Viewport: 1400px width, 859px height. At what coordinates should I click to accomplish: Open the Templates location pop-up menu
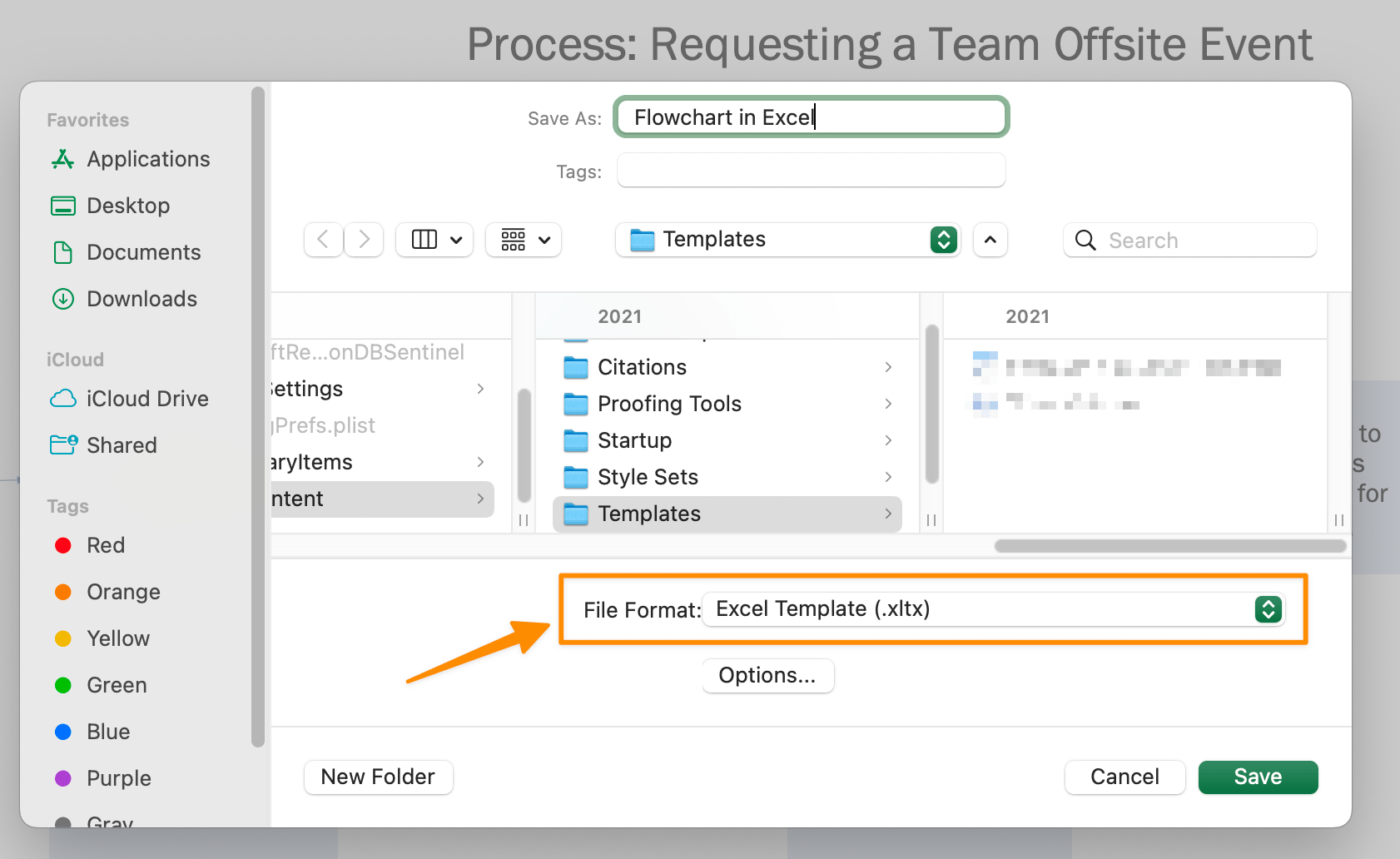pyautogui.click(x=787, y=240)
